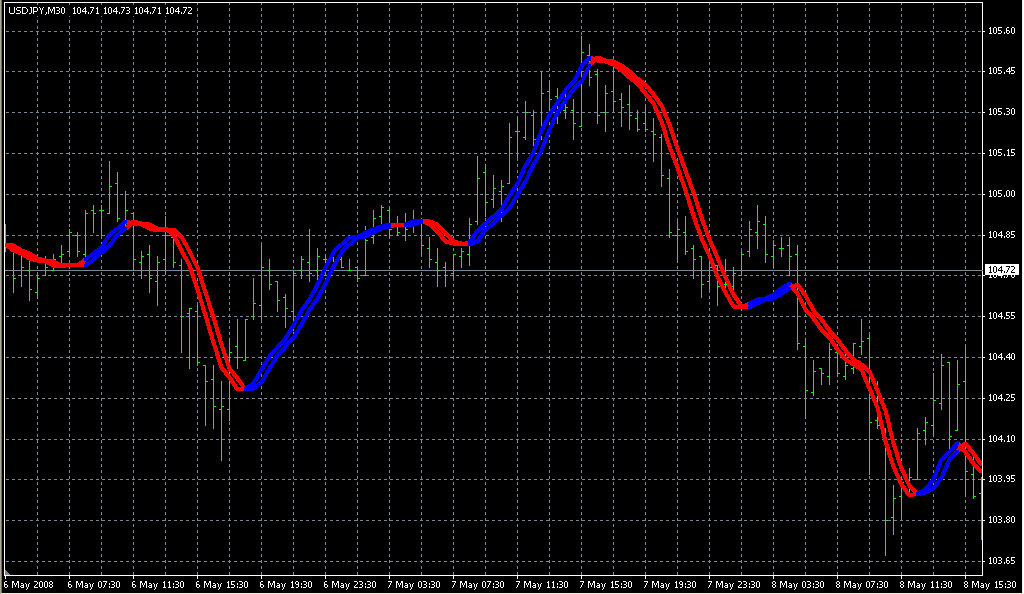Click the 7 May 15:30 time axis label
This screenshot has width=1024, height=594.
click(606, 584)
